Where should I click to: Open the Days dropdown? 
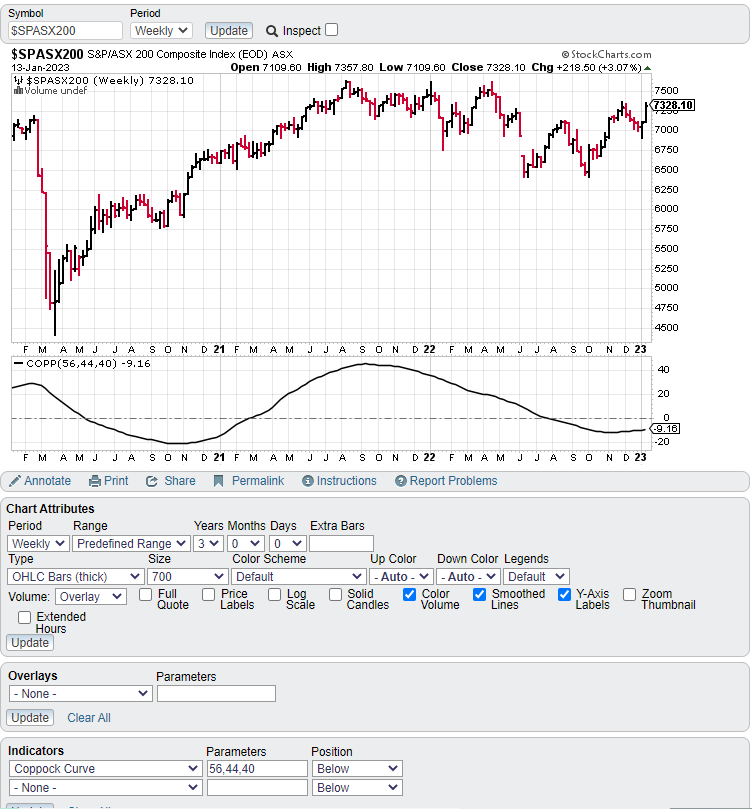(288, 543)
